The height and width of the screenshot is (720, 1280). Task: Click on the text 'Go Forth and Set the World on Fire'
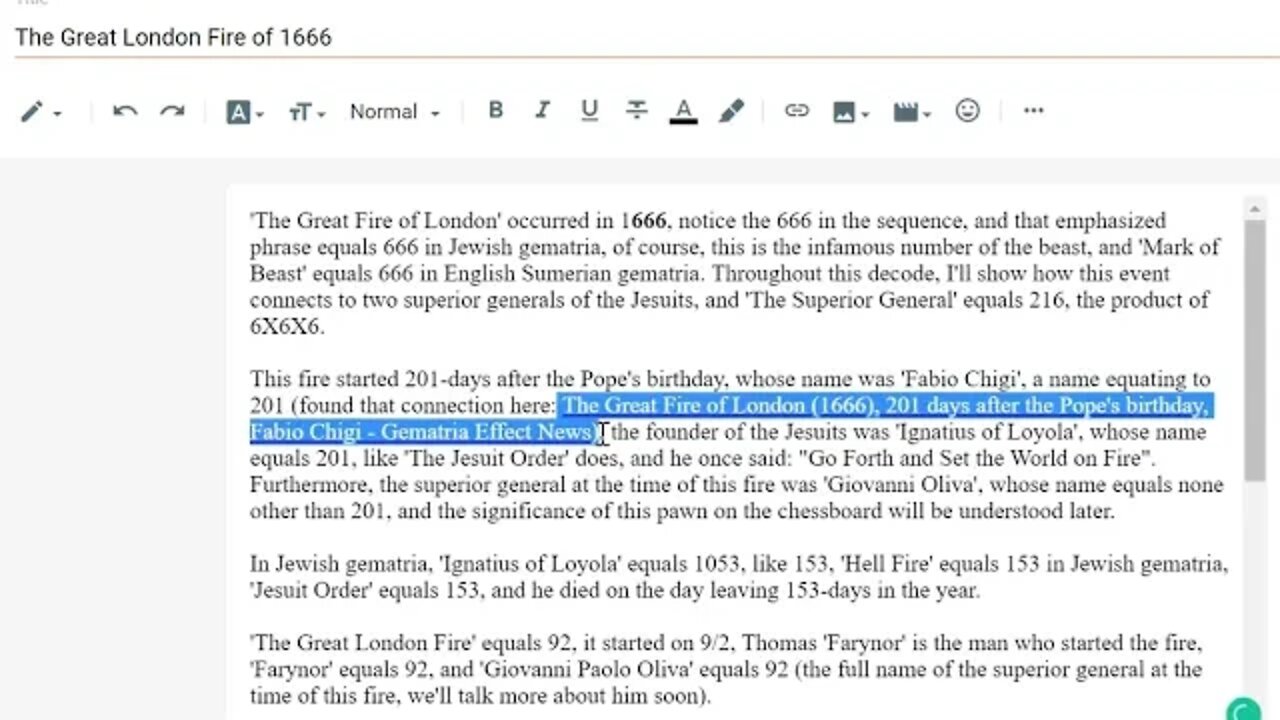point(976,459)
